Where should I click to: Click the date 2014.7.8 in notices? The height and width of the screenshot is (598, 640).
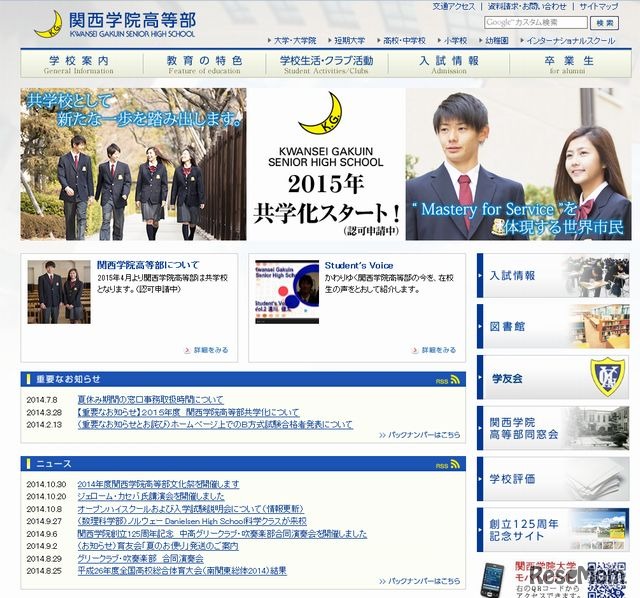click(42, 400)
